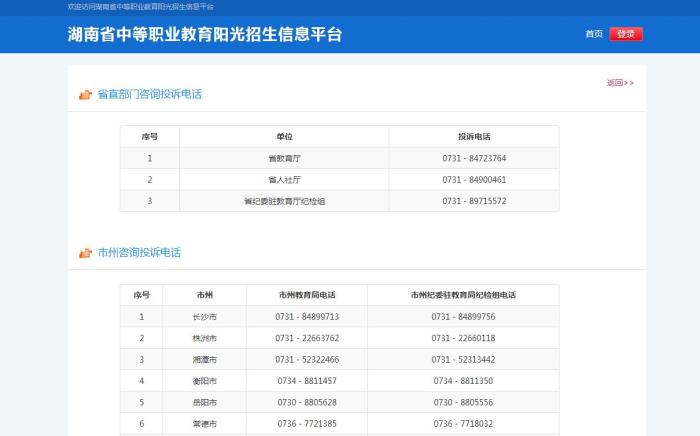Click the 衡阳市 city cell
This screenshot has width=700, height=436.
204,381
